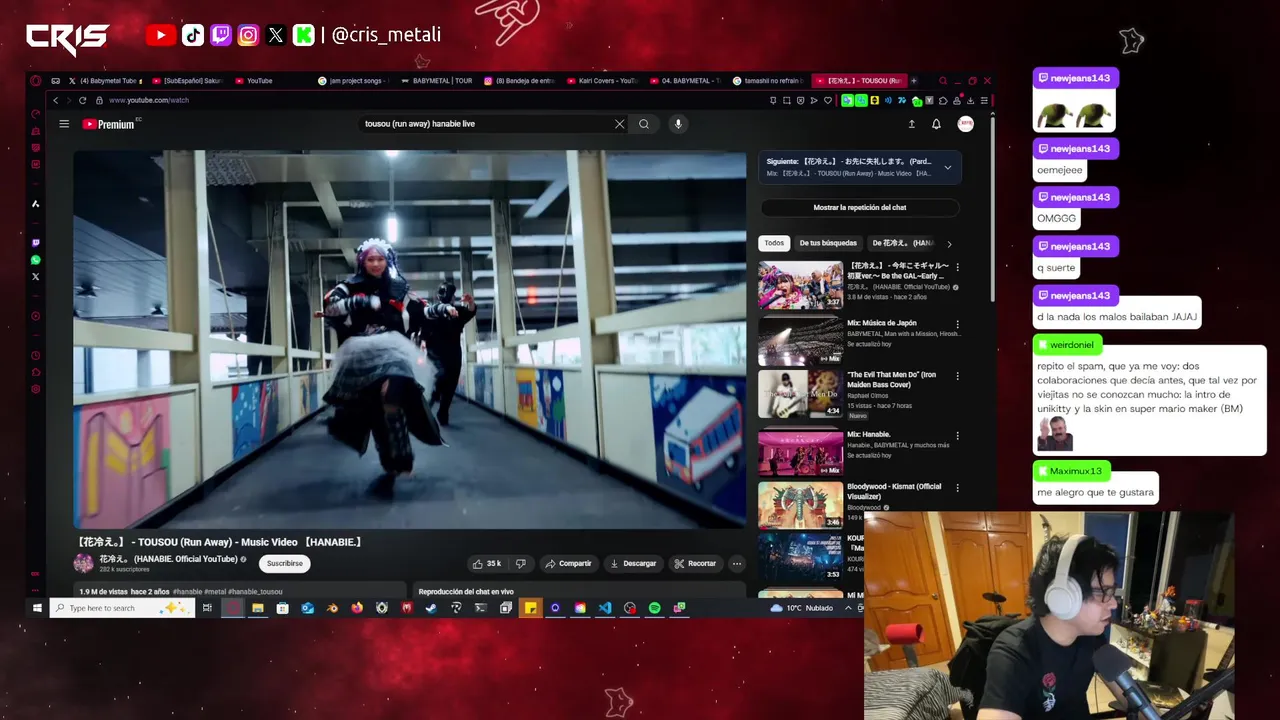Go back in the browser

pyautogui.click(x=55, y=100)
